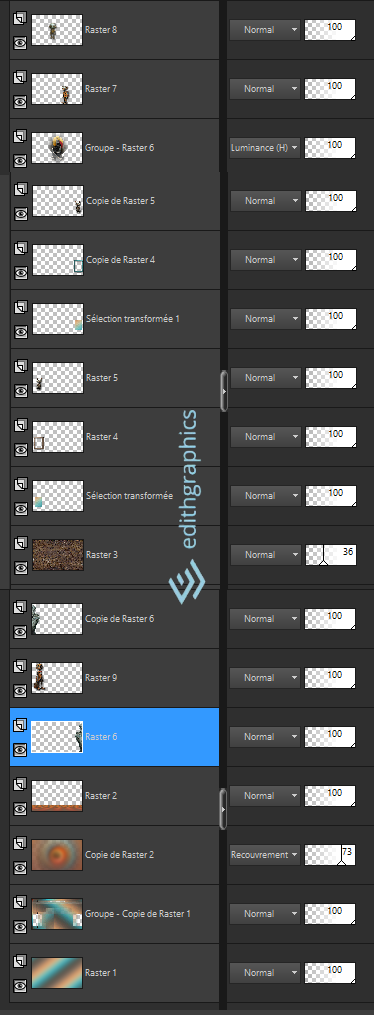The image size is (374, 1015).
Task: Click the layer type icon of Raster 1
Action: [x=19, y=962]
